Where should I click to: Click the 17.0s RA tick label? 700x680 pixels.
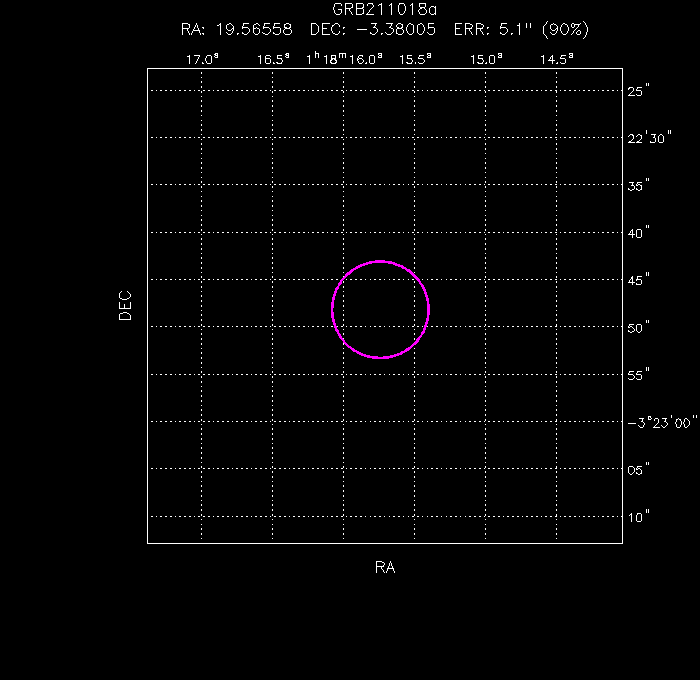click(x=202, y=59)
